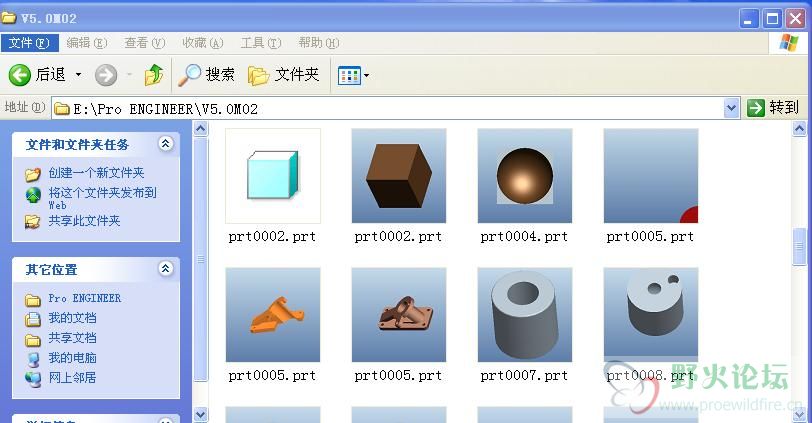Click Share this folder (共享此文件夹) link
Screen dimensions: 812x423
point(84,221)
